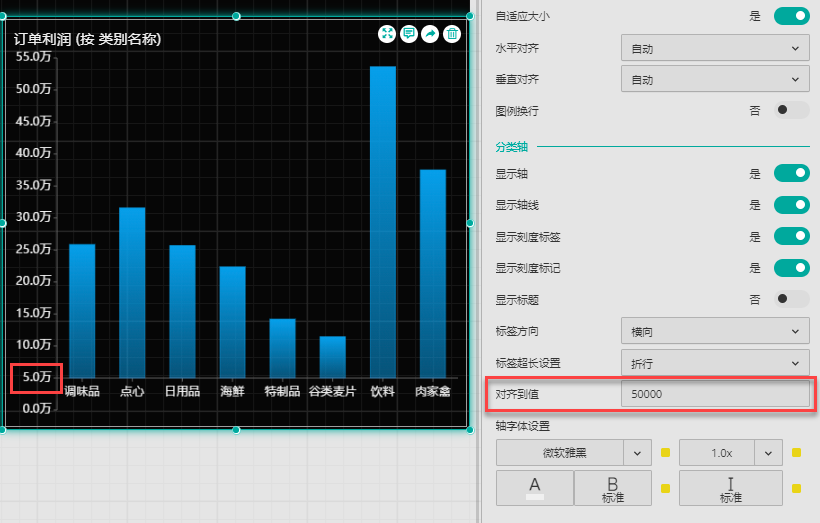This screenshot has height=523, width=820.
Task: Click the I 标准 italic button
Action: pyautogui.click(x=731, y=488)
